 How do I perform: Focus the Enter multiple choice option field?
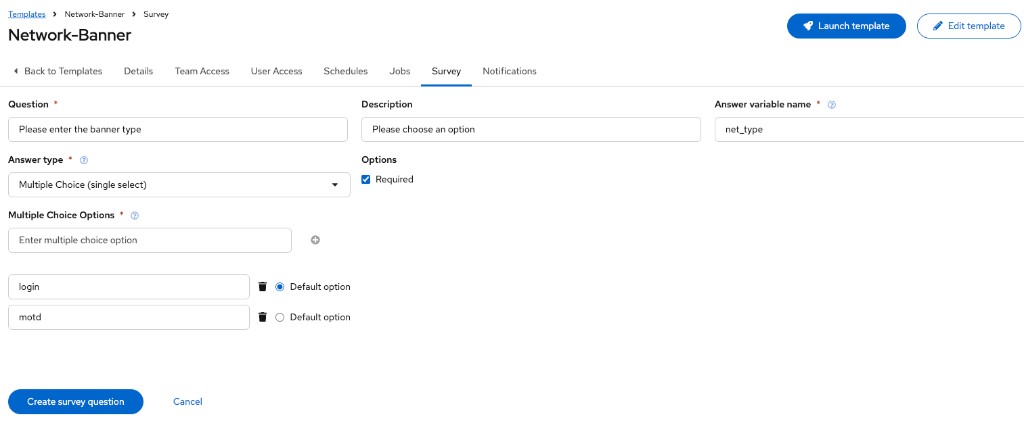point(150,240)
